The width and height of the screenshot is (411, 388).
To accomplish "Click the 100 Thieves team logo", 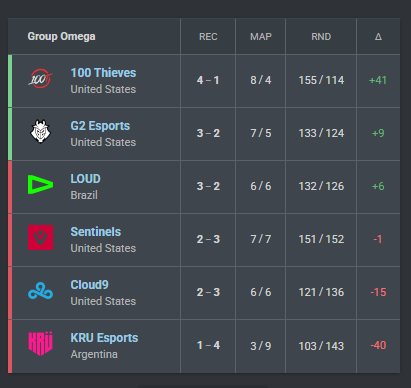I will click(40, 79).
